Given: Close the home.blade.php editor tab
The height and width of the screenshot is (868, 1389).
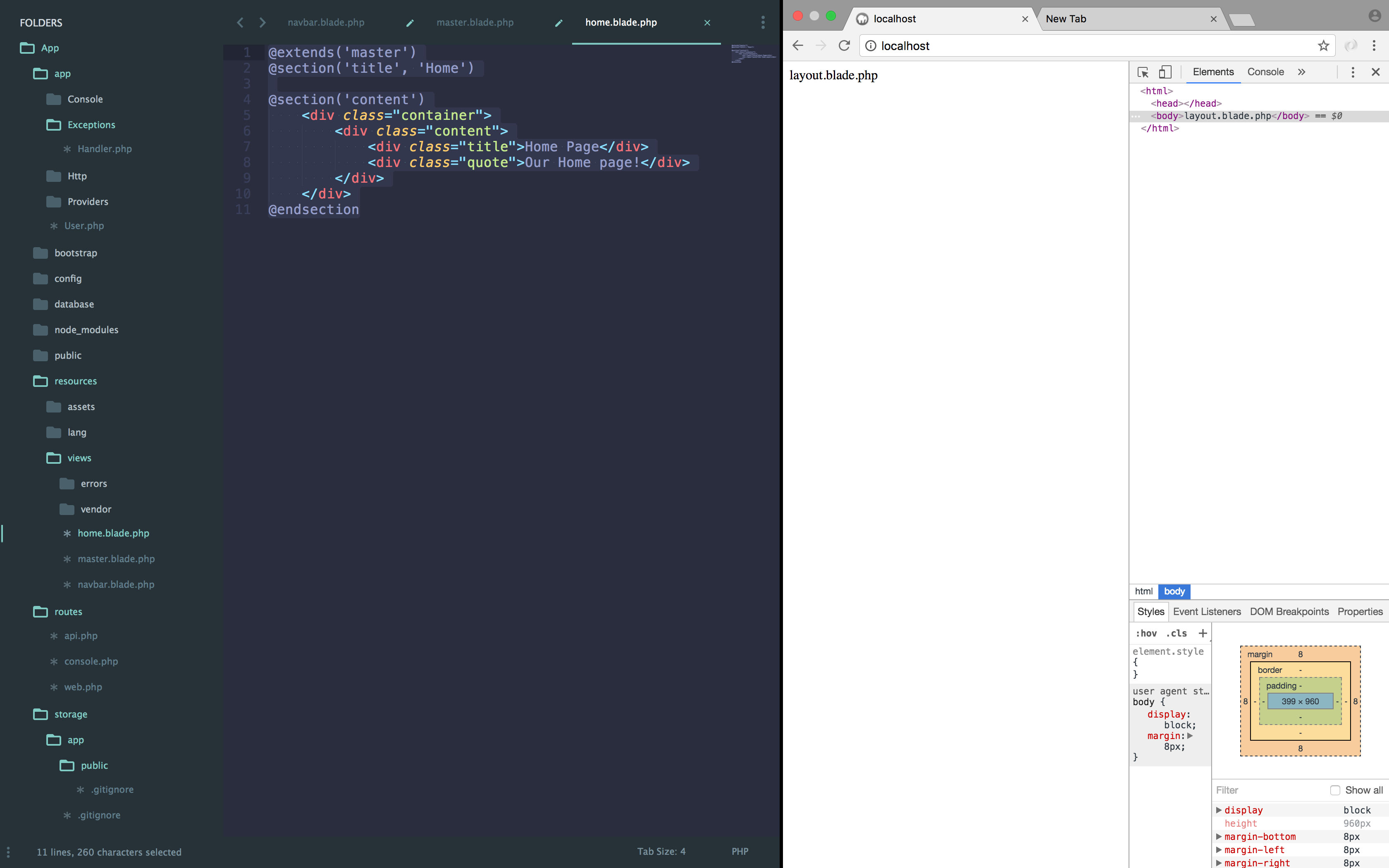Looking at the screenshot, I should 707,23.
